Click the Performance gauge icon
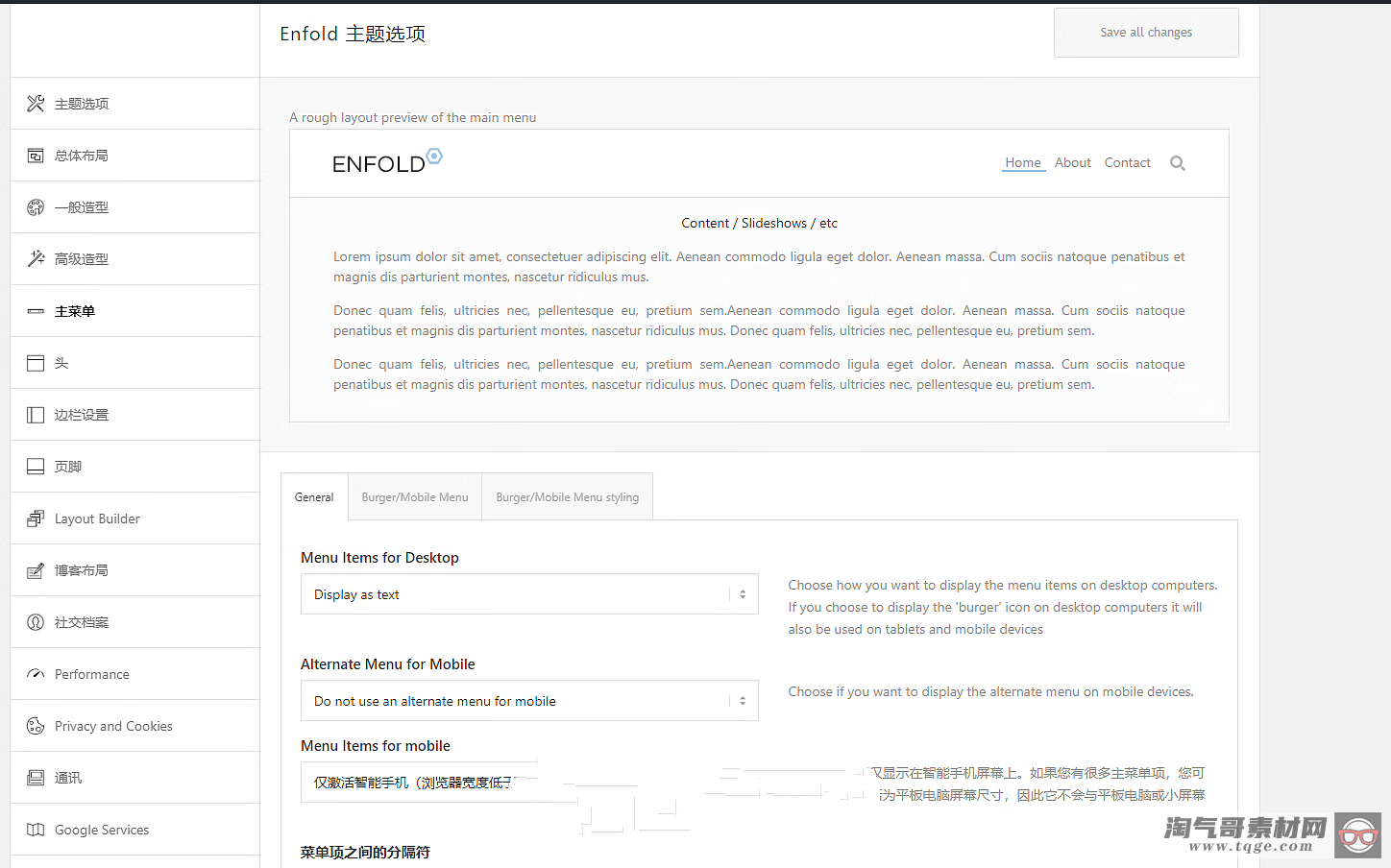This screenshot has height=868, width=1391. [36, 674]
